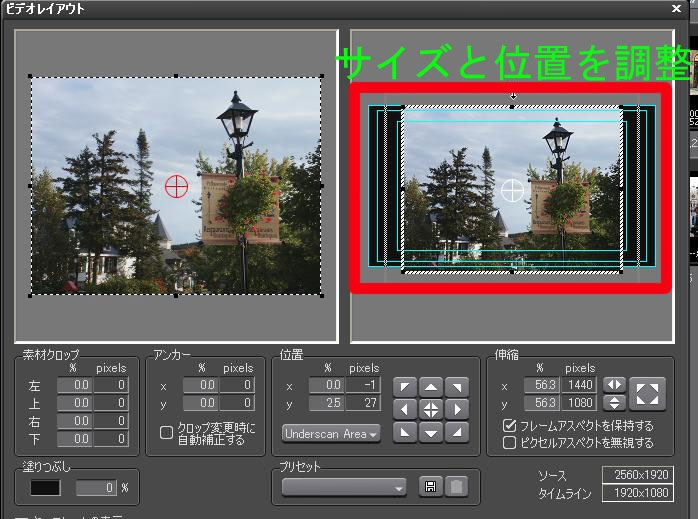Delete preset with trash icon
The image size is (698, 519).
pyautogui.click(x=456, y=487)
